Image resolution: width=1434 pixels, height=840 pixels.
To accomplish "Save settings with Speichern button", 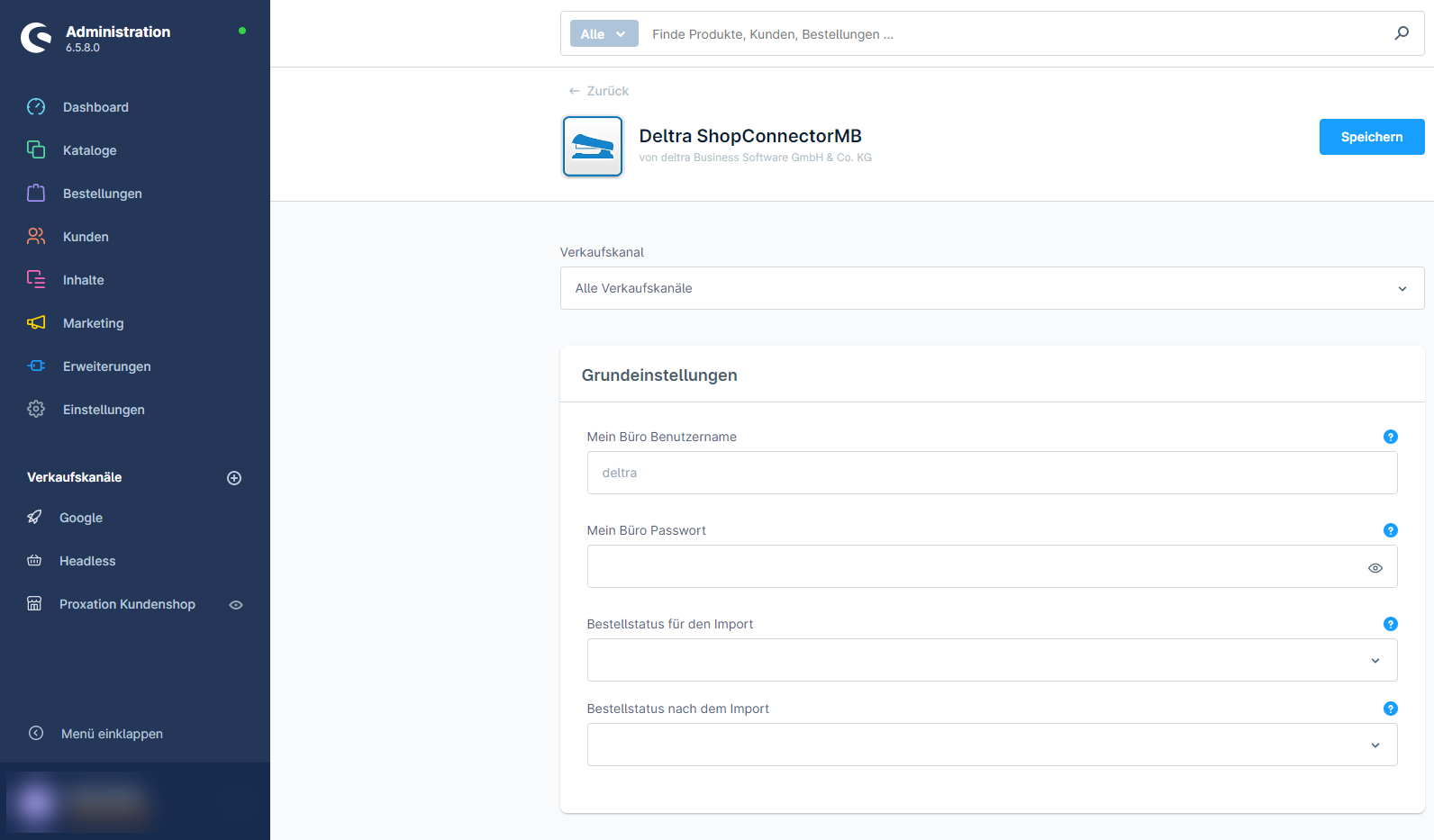I will coord(1372,137).
